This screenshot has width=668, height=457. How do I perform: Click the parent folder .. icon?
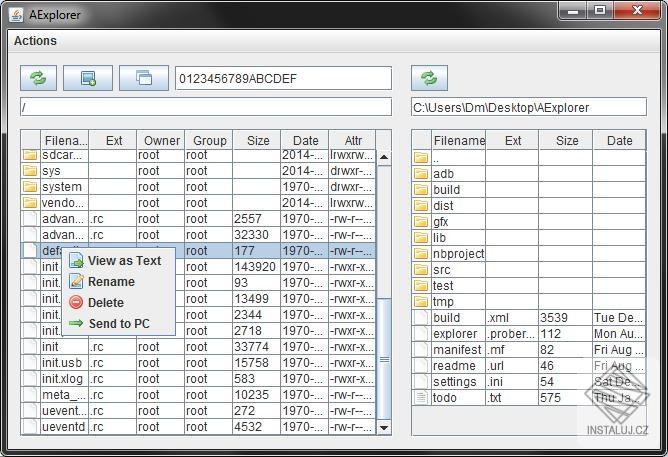pyautogui.click(x=421, y=158)
